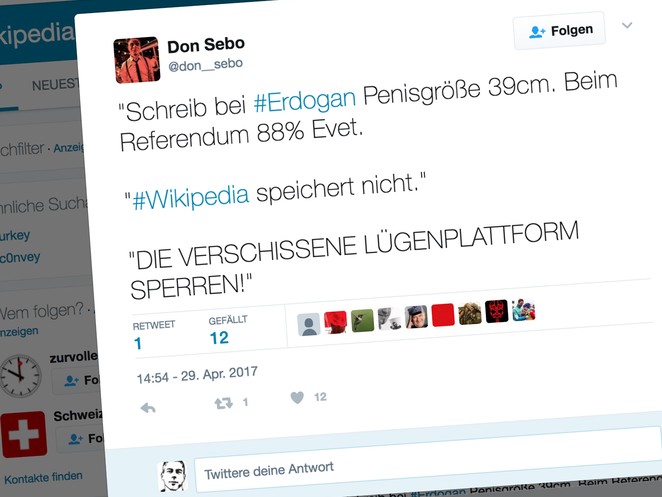Viewport: 662px width, 497px height.
Task: Expand the chevron menu next to Folgen
Action: [627, 25]
